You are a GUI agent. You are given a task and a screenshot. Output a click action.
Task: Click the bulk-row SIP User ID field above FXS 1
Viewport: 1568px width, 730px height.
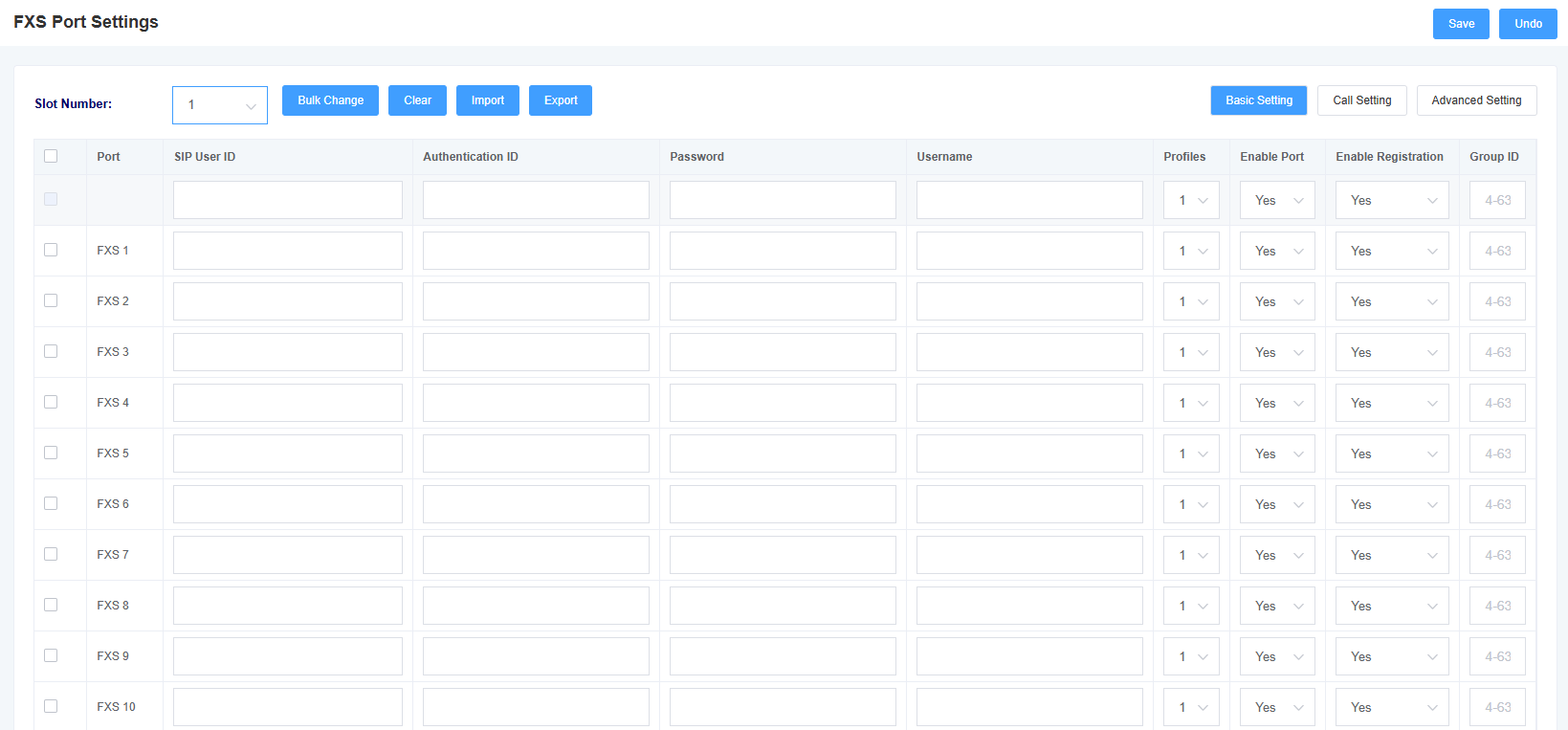click(288, 200)
